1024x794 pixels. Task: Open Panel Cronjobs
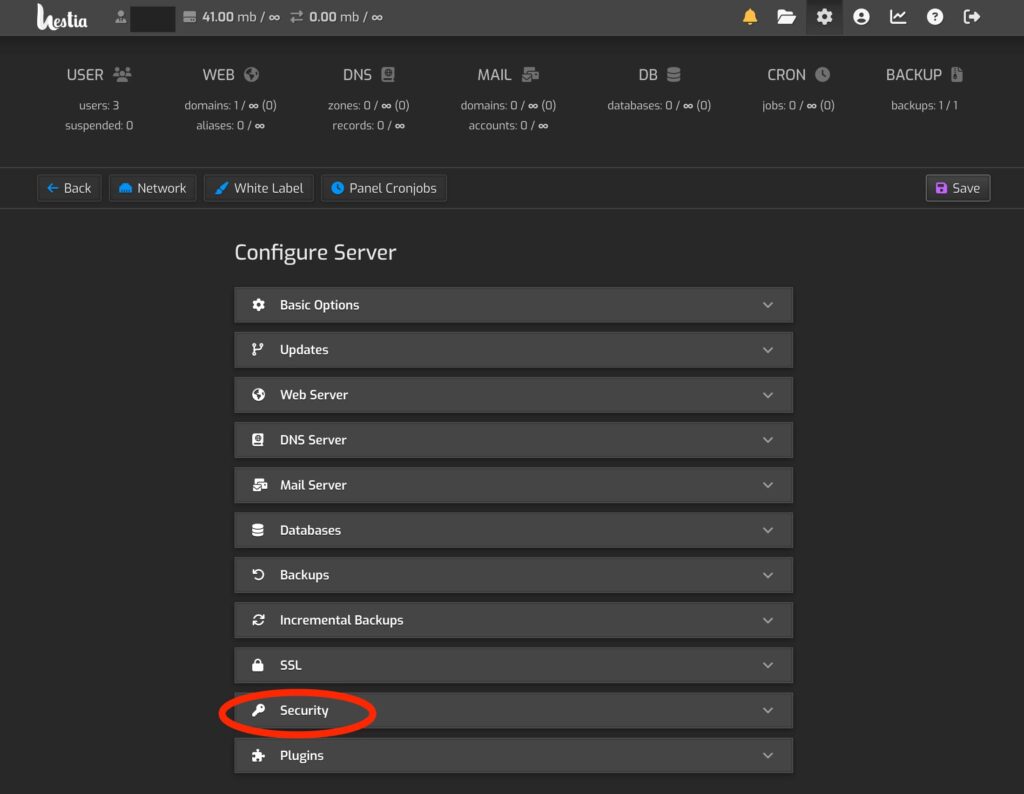click(384, 188)
